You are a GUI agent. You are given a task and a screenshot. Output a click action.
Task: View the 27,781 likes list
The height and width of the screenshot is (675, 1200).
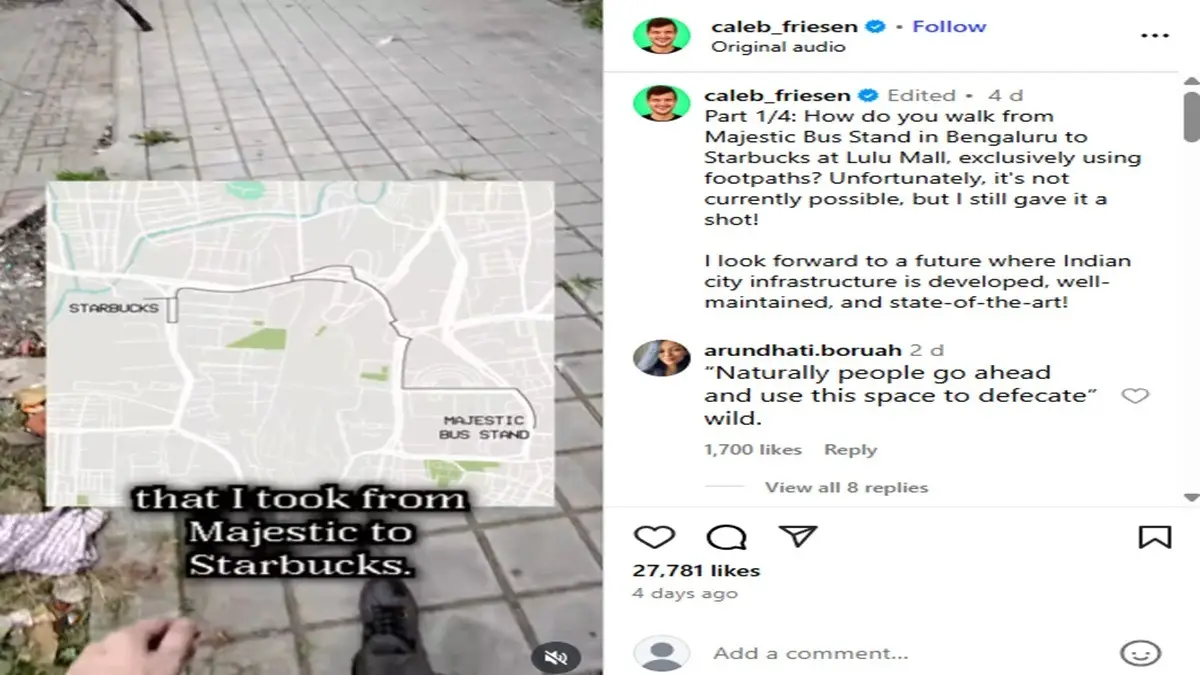point(696,571)
